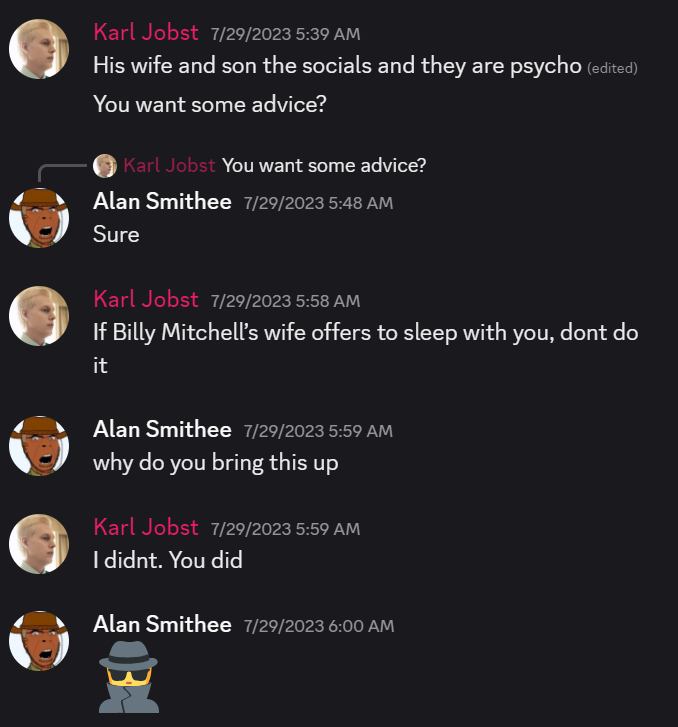Image resolution: width=678 pixels, height=727 pixels.
Task: Click the Alan Smithee username above "Sure"
Action: [162, 201]
